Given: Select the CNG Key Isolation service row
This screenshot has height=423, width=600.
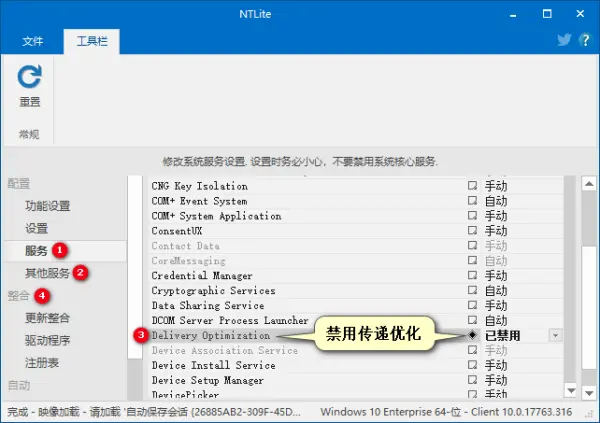Looking at the screenshot, I should 356,186.
